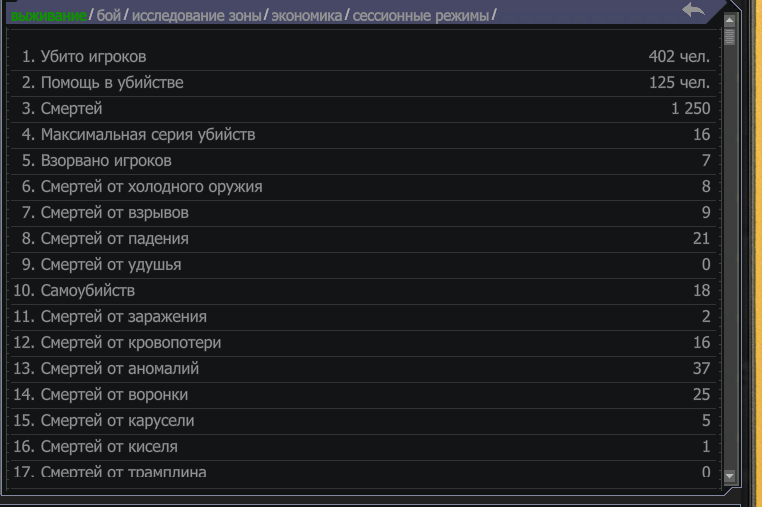The width and height of the screenshot is (762, 507).
Task: Click Смертей от холодного оружия row
Action: click(363, 187)
